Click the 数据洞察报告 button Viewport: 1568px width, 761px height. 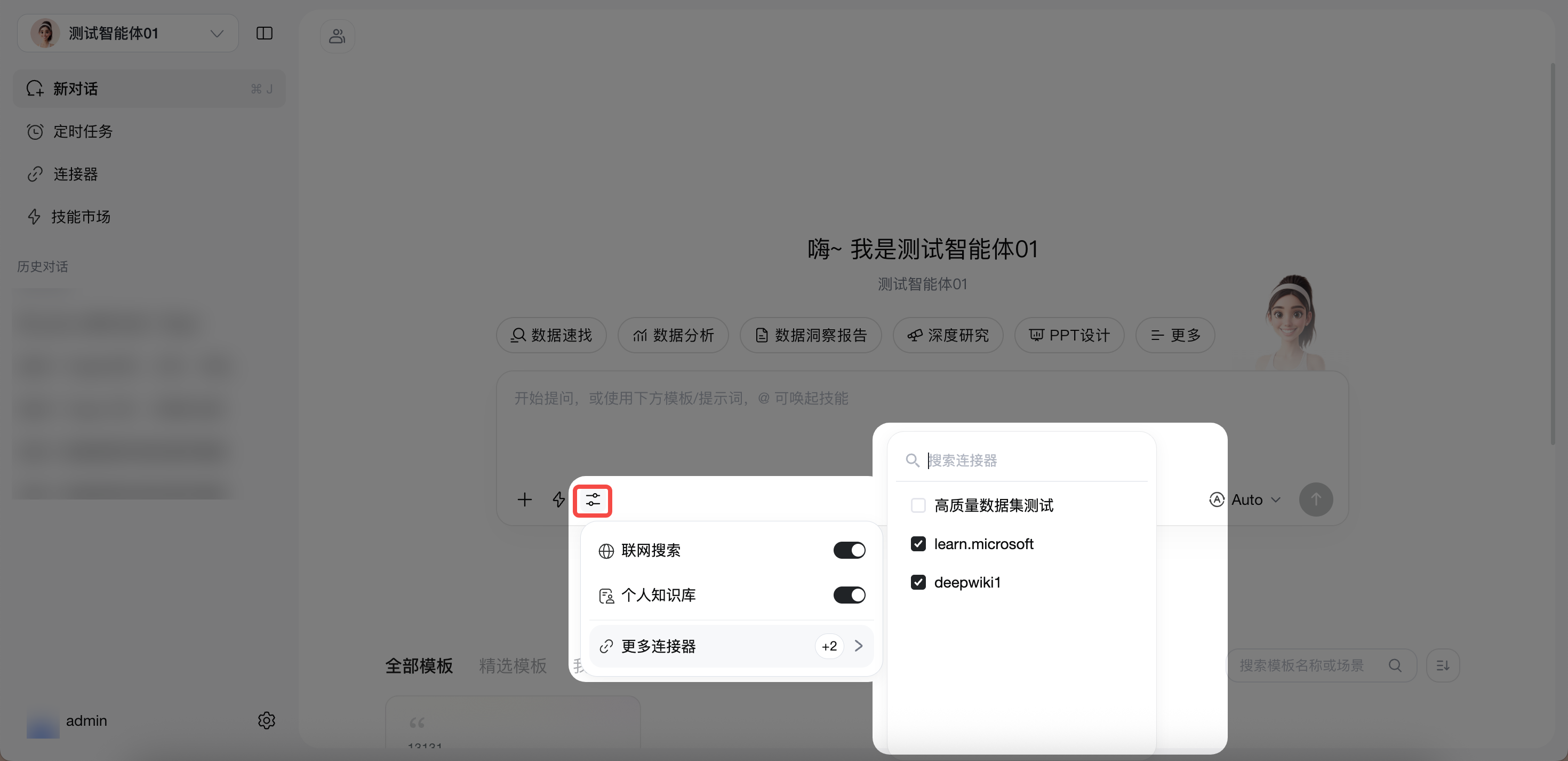(810, 335)
